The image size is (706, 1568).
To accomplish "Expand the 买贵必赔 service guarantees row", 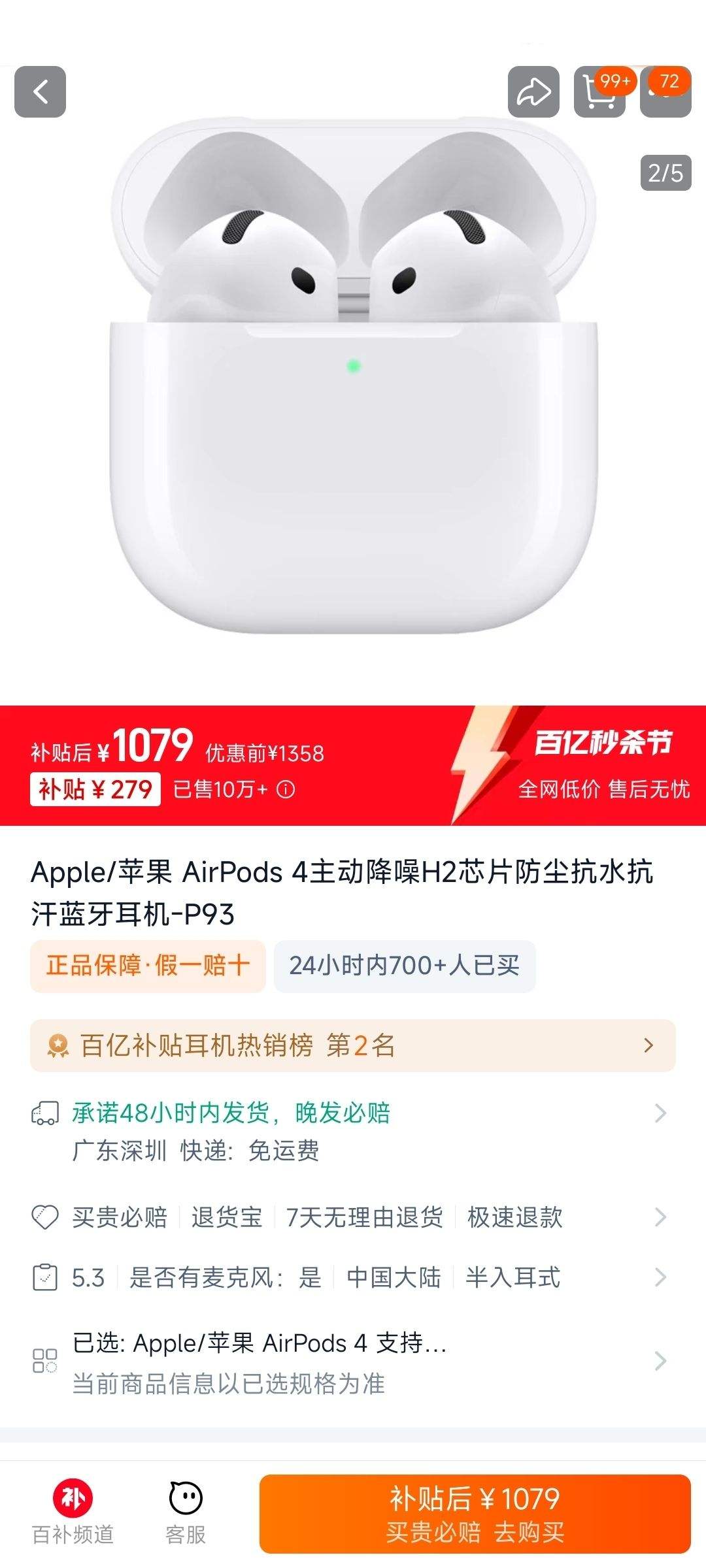I will click(x=353, y=1217).
